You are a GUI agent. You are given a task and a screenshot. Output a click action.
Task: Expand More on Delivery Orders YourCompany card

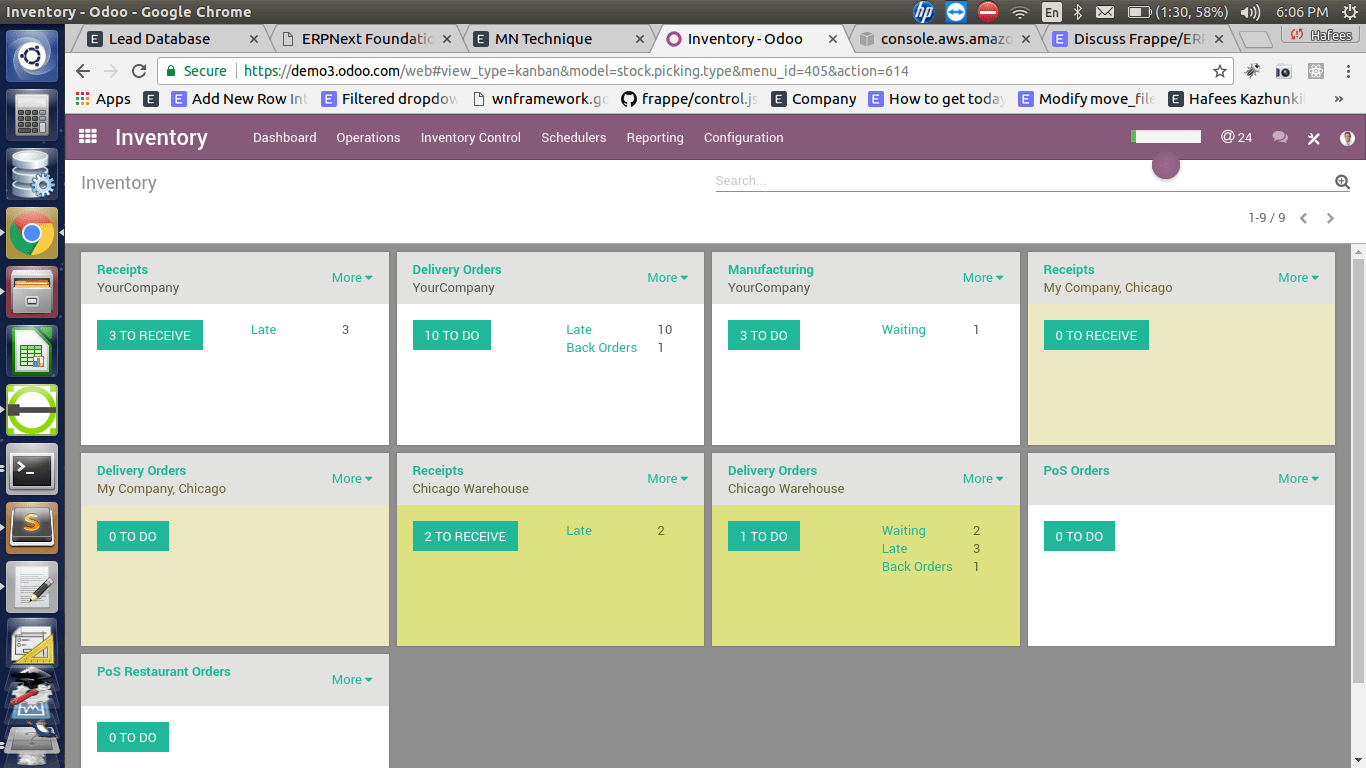[667, 278]
